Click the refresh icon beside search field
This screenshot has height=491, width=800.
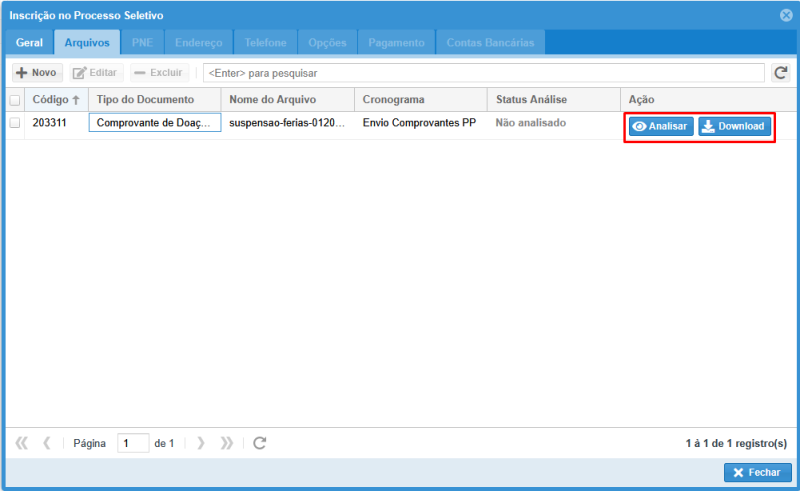pos(781,73)
